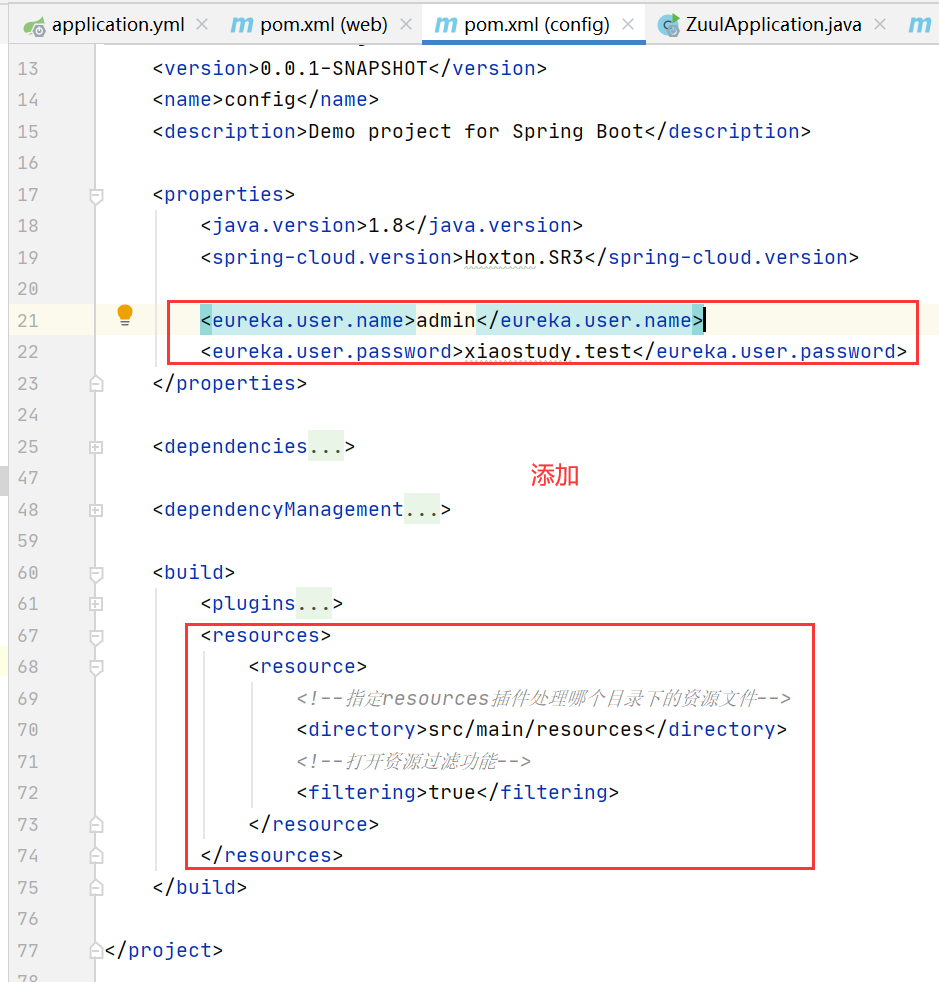This screenshot has width=939, height=982.
Task: Close the application.yml tab
Action: (202, 24)
